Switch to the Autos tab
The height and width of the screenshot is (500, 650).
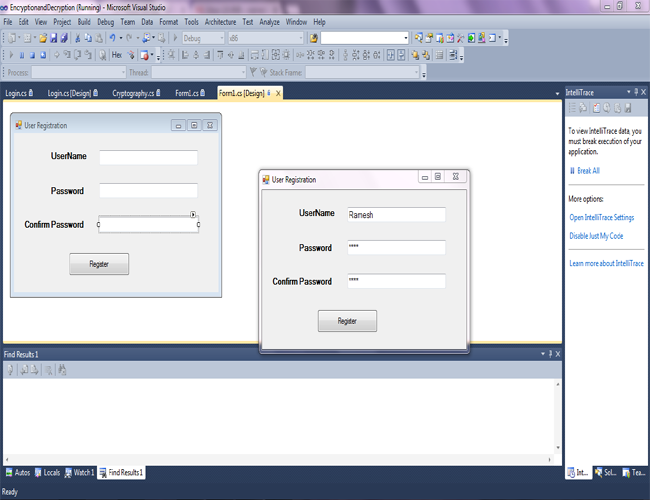point(18,473)
